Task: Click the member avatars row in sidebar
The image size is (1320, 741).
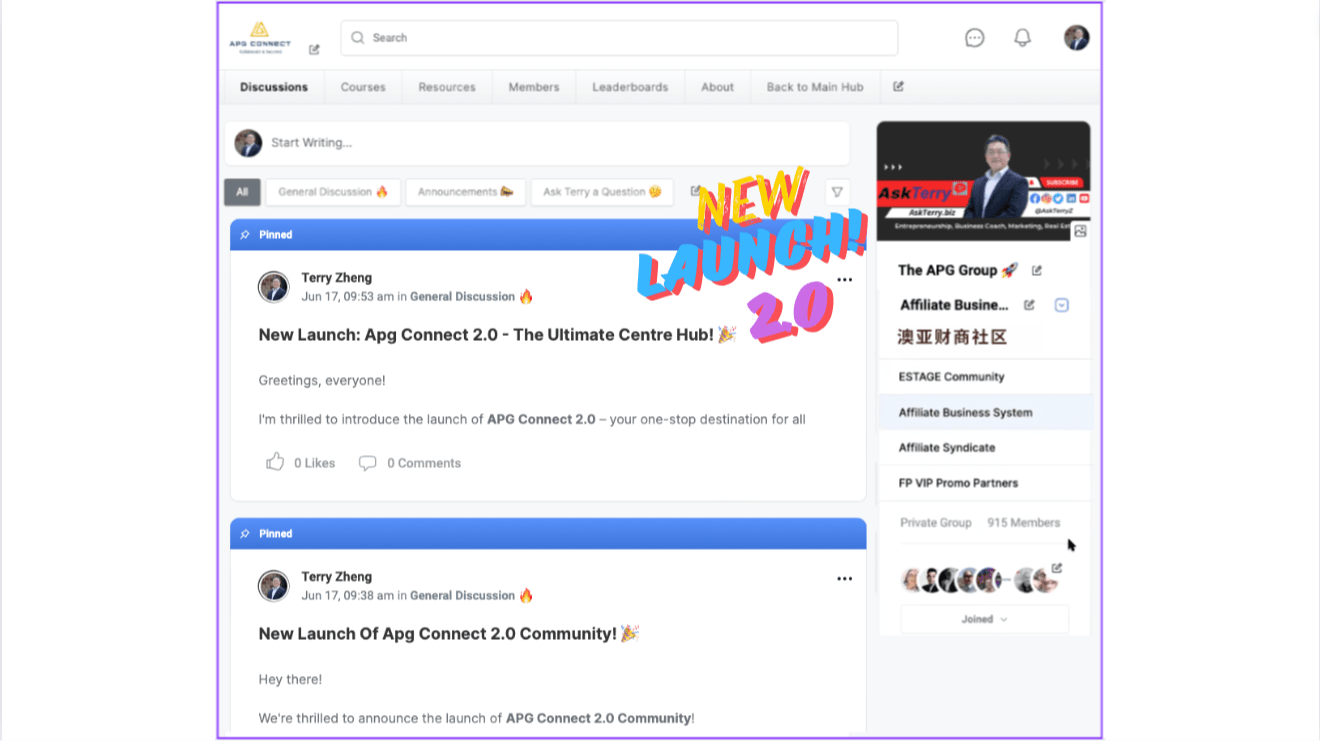Action: (980, 581)
